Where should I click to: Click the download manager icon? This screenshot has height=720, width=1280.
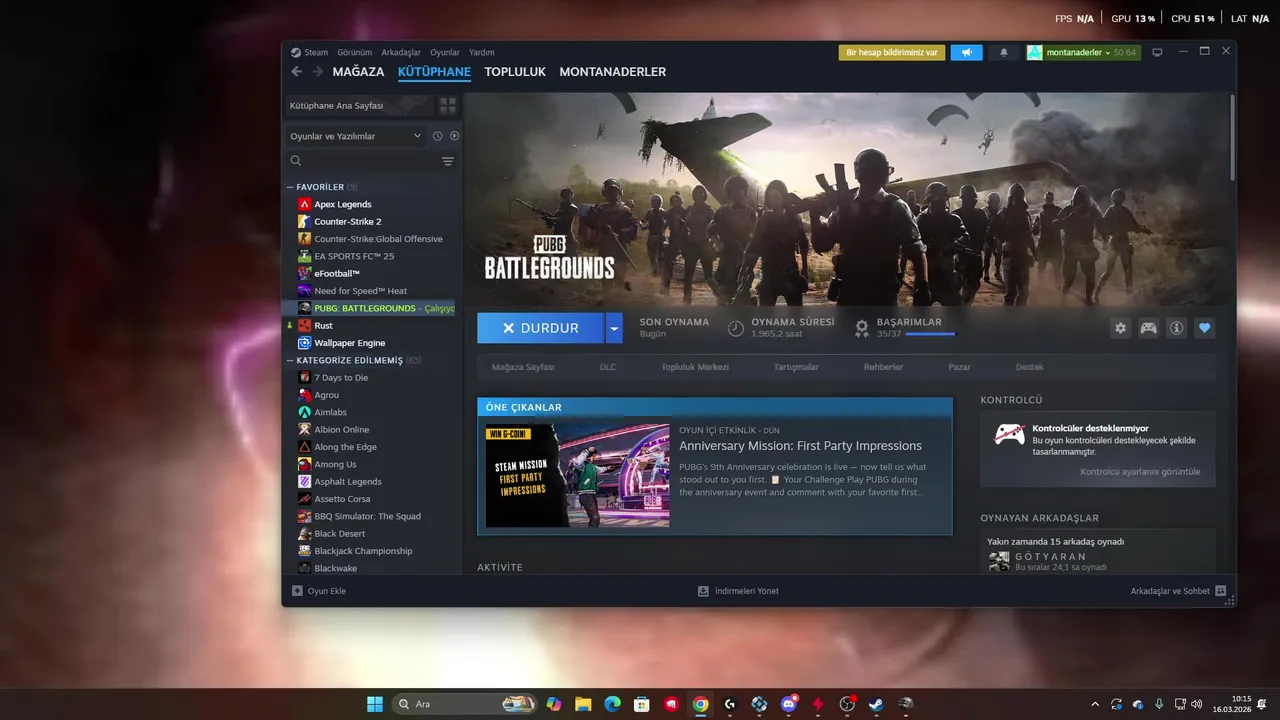click(703, 591)
